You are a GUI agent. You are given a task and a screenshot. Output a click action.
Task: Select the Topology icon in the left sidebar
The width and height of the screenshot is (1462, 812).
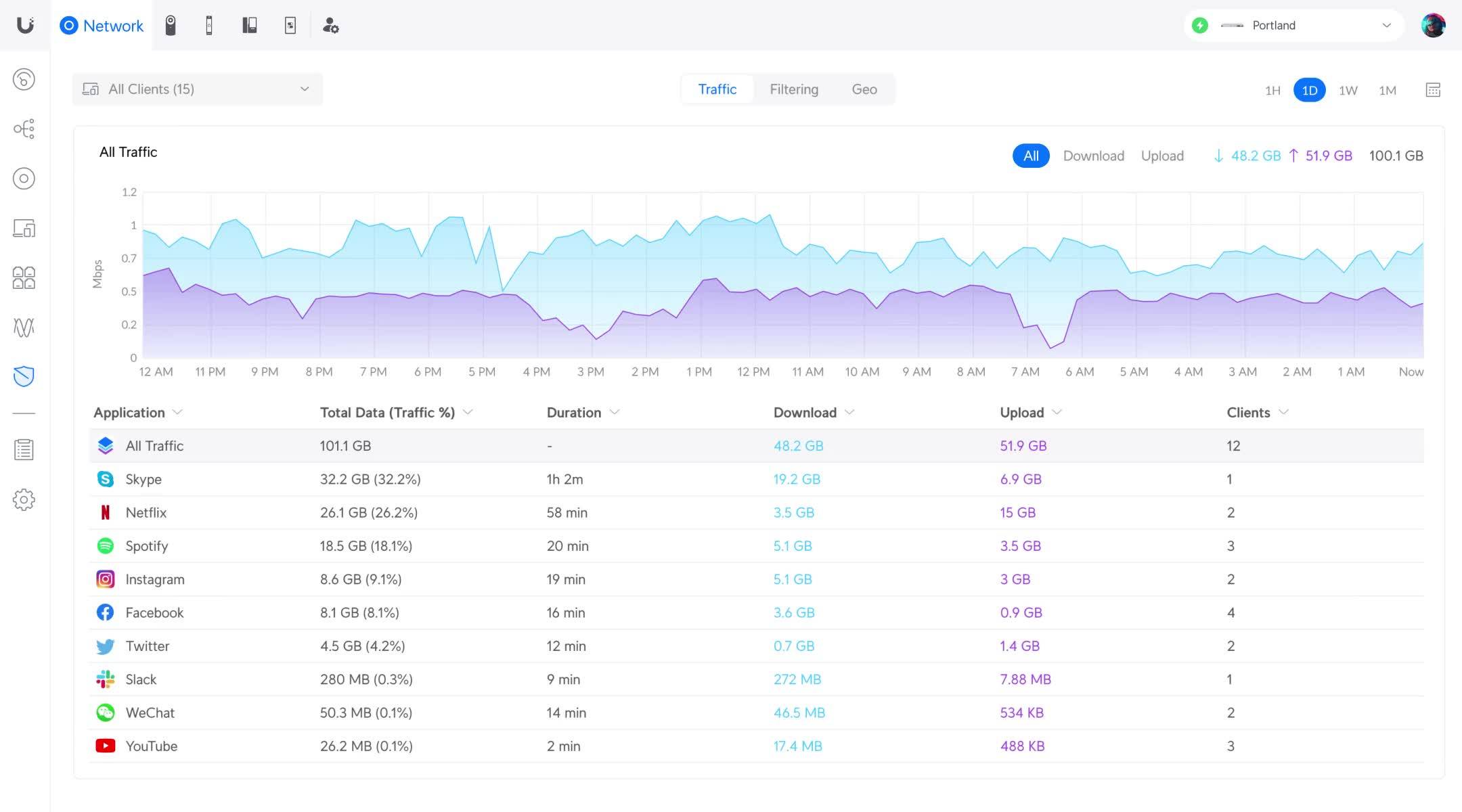[x=24, y=129]
